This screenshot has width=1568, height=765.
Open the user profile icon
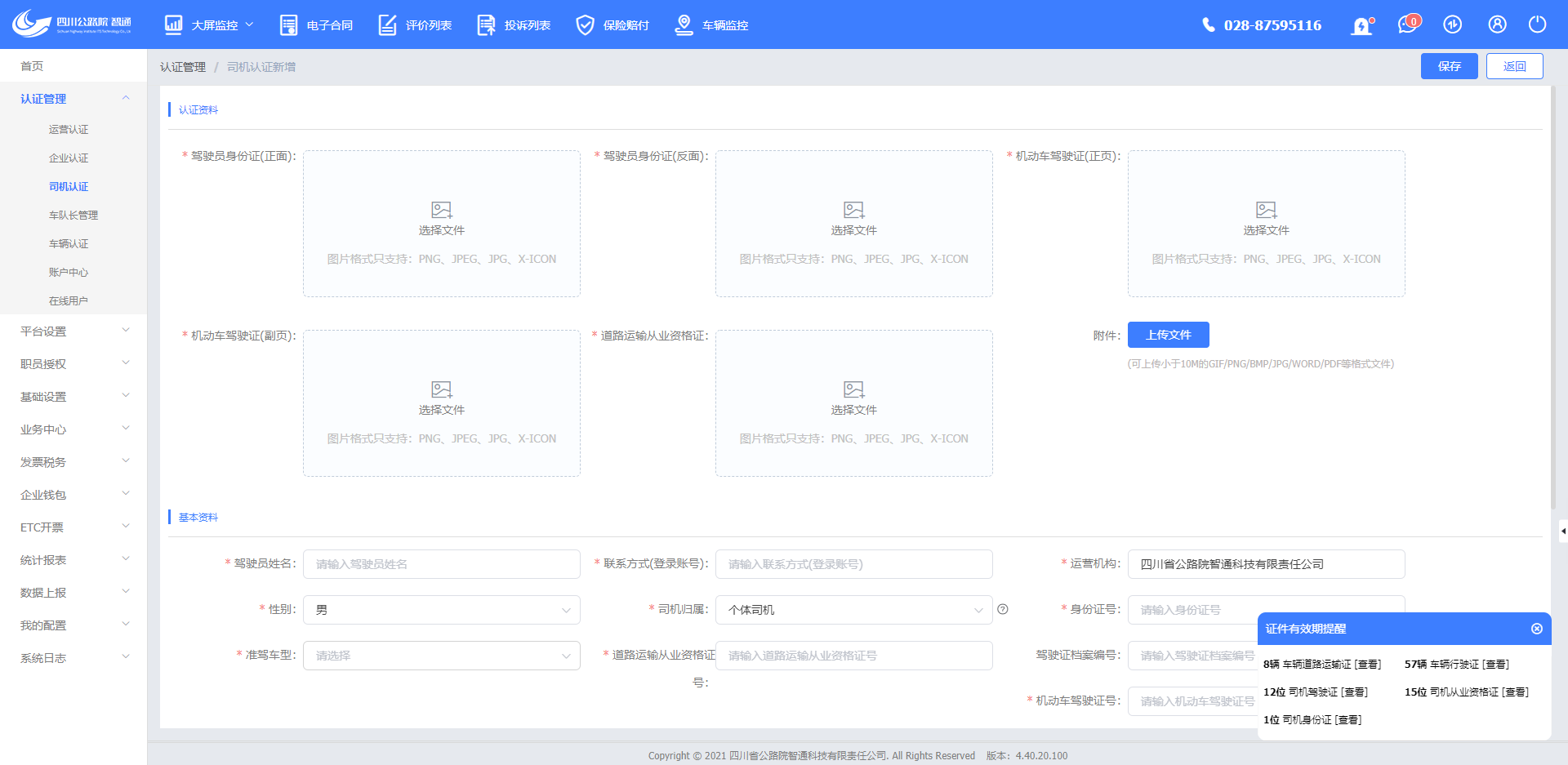(1497, 24)
